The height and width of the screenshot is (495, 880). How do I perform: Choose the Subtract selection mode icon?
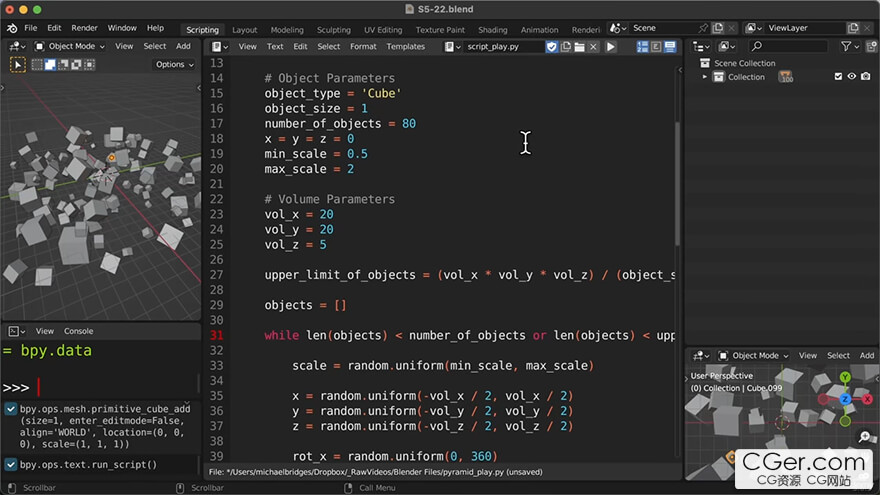[x=63, y=65]
